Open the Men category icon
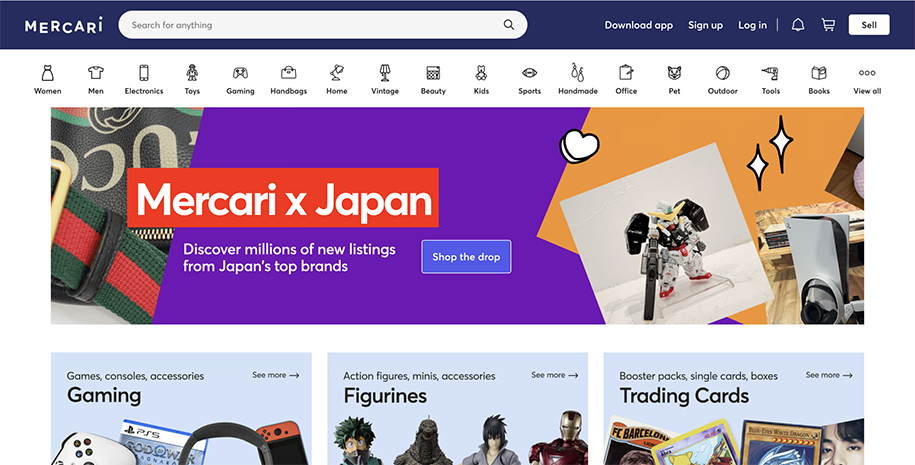 pos(96,74)
